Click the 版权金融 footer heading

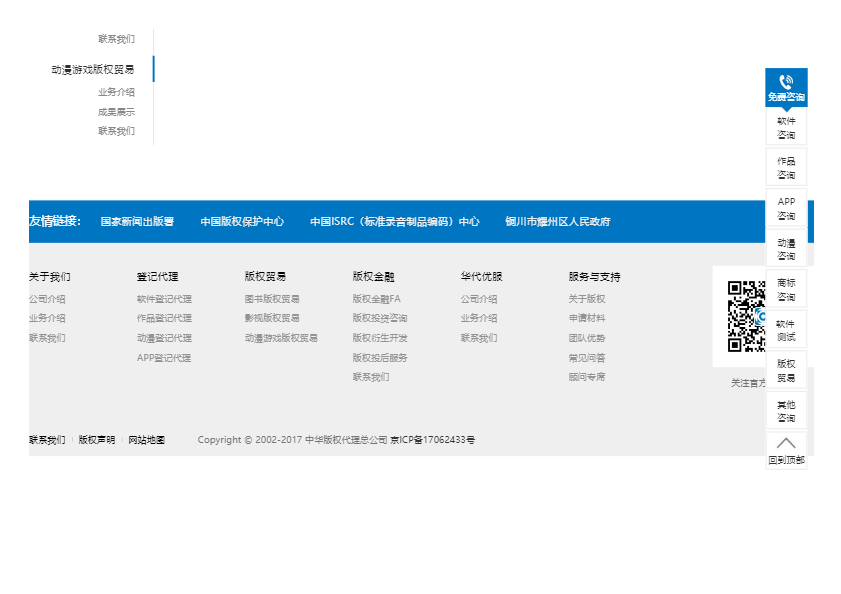tap(373, 276)
